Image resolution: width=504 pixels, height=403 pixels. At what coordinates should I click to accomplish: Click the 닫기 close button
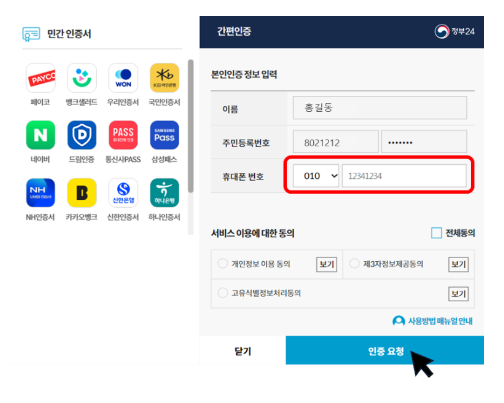[243, 351]
